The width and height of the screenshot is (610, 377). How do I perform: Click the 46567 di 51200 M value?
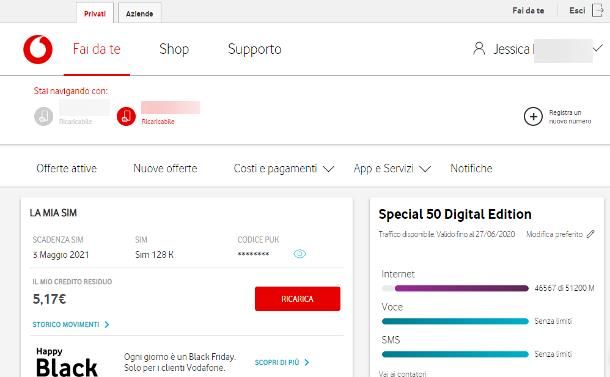[564, 288]
